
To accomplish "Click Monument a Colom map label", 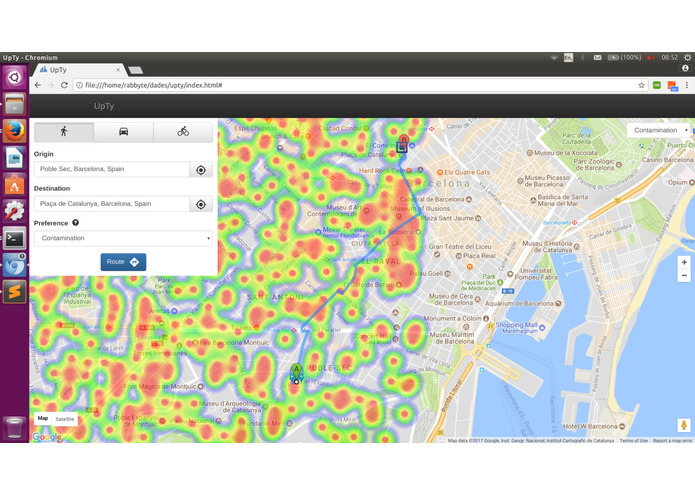I will pyautogui.click(x=453, y=319).
